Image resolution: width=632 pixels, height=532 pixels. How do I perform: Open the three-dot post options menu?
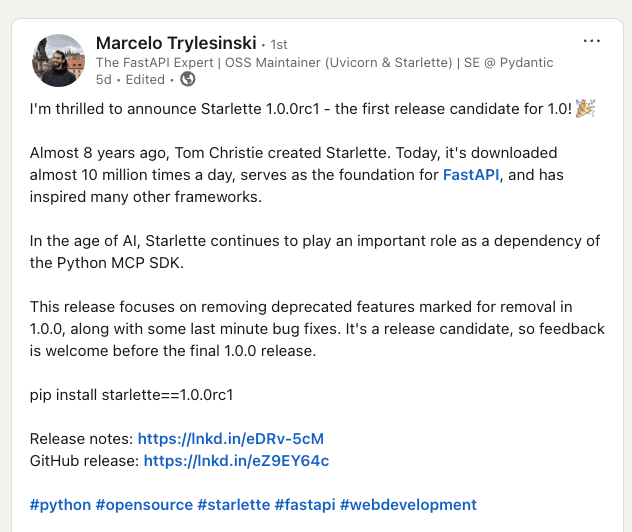(x=591, y=41)
